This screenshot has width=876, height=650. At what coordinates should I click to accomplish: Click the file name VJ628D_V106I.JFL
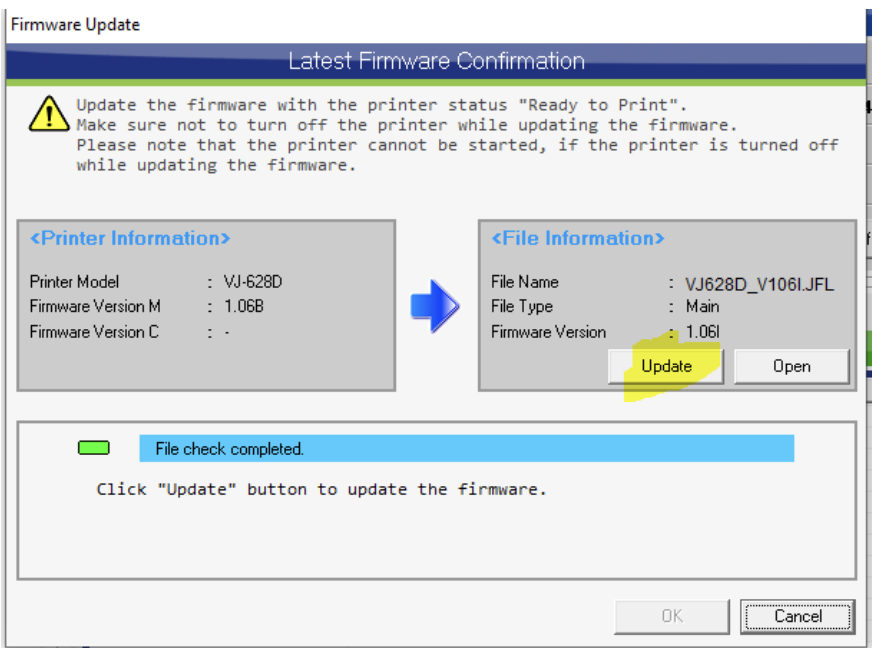point(759,284)
